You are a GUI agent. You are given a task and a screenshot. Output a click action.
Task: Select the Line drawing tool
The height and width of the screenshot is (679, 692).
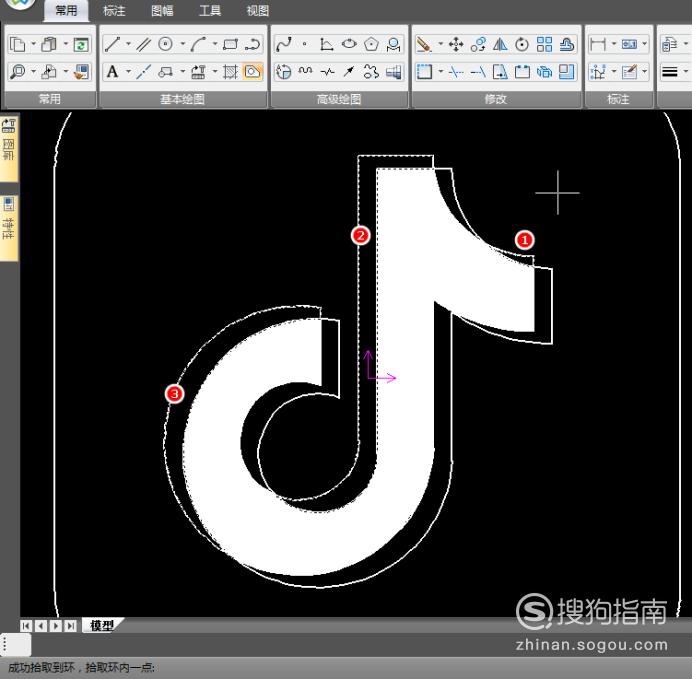coord(112,45)
